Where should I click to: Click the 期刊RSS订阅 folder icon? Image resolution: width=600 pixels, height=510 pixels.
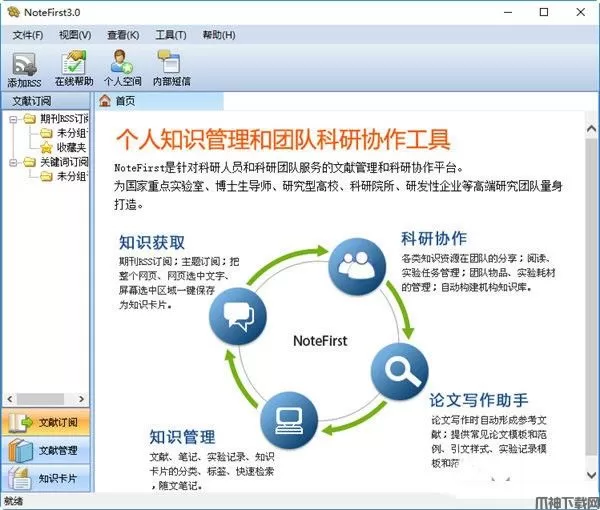click(x=29, y=119)
